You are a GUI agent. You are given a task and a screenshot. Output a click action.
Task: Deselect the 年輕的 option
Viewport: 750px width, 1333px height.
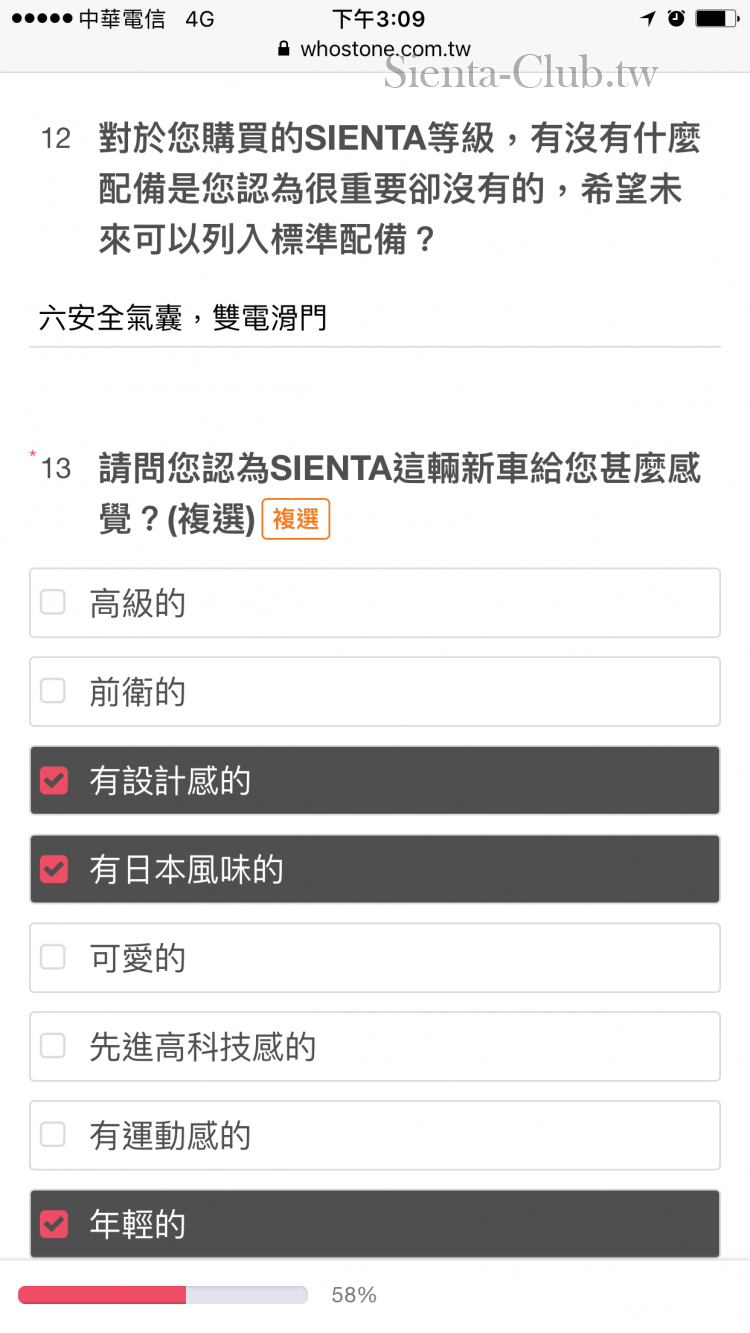pos(53,1224)
